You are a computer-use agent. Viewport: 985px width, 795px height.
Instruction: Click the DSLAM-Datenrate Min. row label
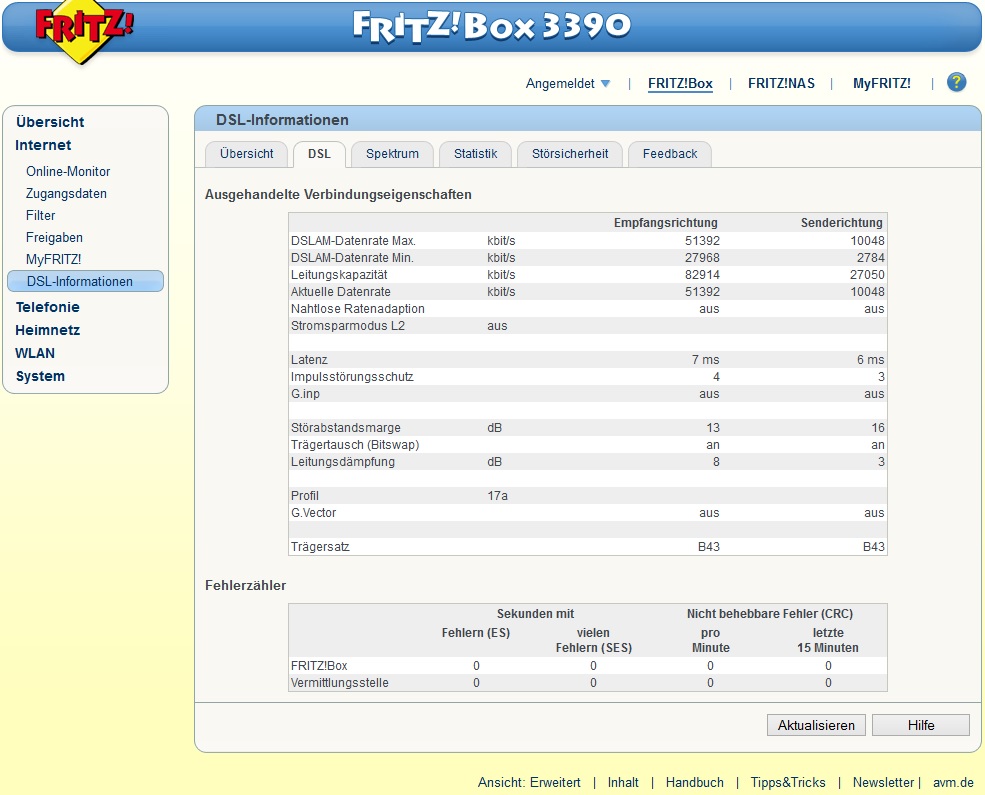(352, 258)
